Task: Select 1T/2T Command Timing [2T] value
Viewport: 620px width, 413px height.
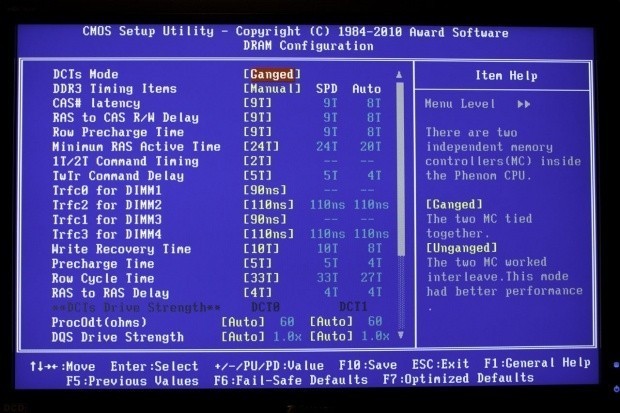Action: (257, 161)
